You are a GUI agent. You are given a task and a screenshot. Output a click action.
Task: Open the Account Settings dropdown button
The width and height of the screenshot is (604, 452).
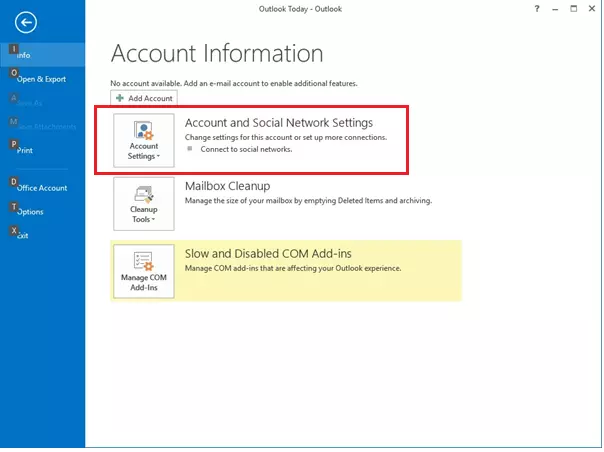144,140
